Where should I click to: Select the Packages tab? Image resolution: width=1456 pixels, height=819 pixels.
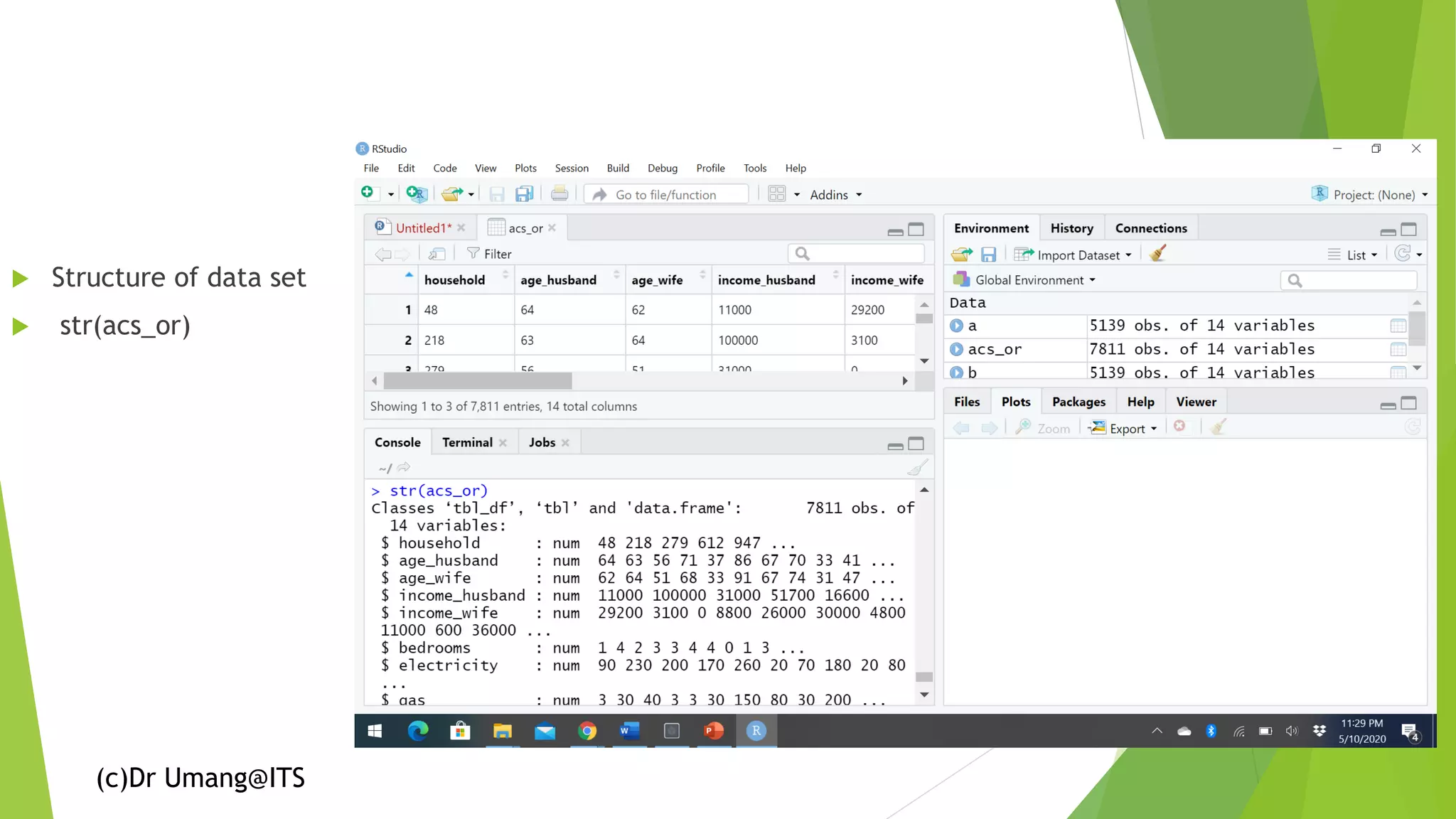click(1078, 402)
